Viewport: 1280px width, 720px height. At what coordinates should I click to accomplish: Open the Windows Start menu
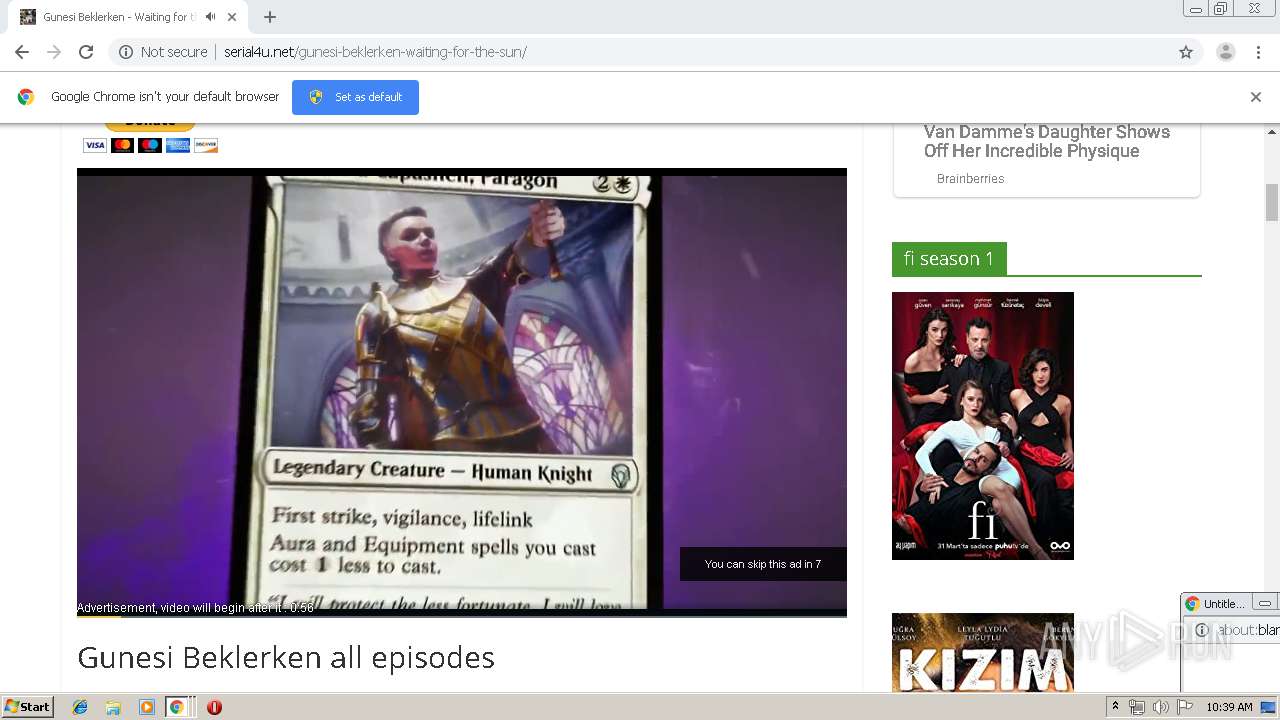click(28, 706)
